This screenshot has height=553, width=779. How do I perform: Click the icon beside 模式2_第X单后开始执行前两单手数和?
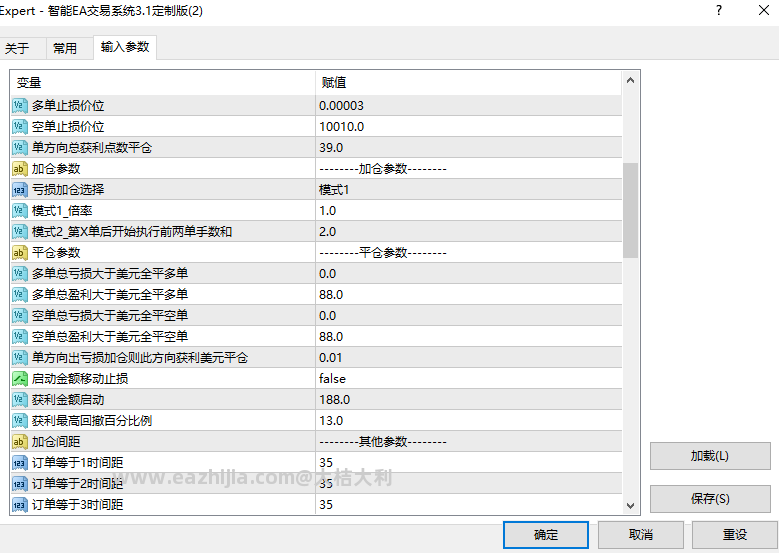click(19, 232)
